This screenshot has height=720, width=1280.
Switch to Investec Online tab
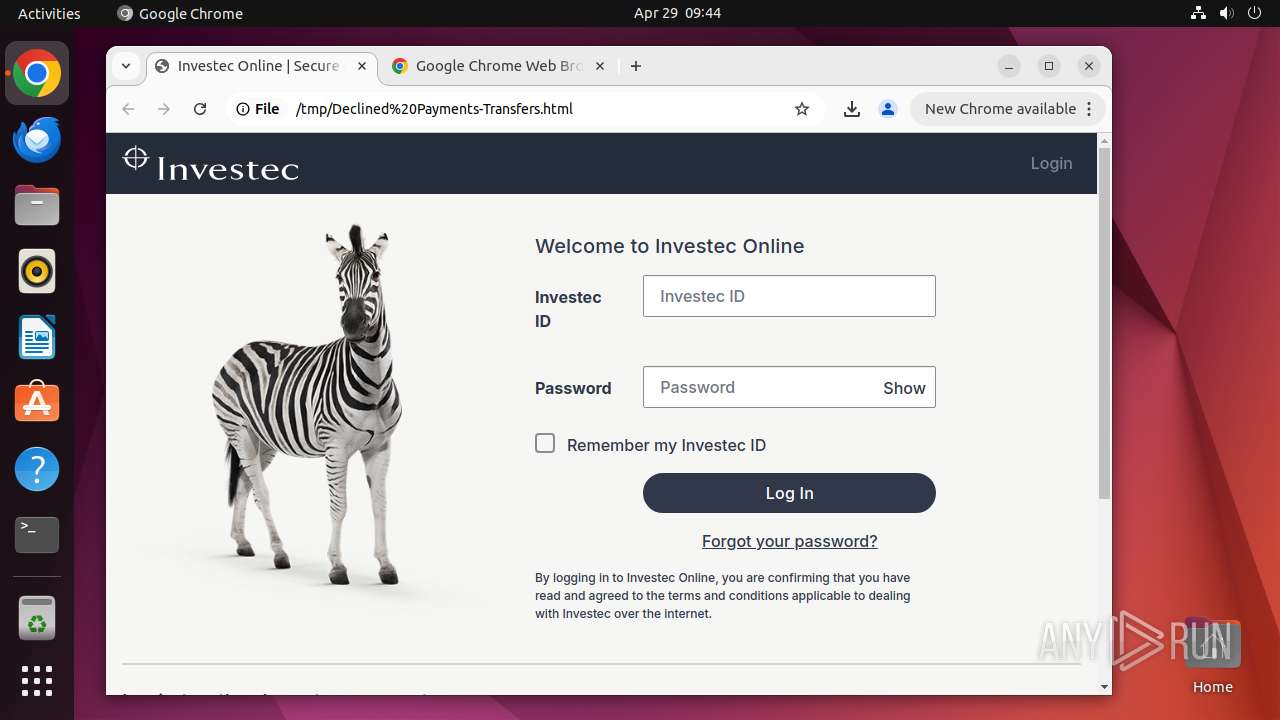point(260,66)
